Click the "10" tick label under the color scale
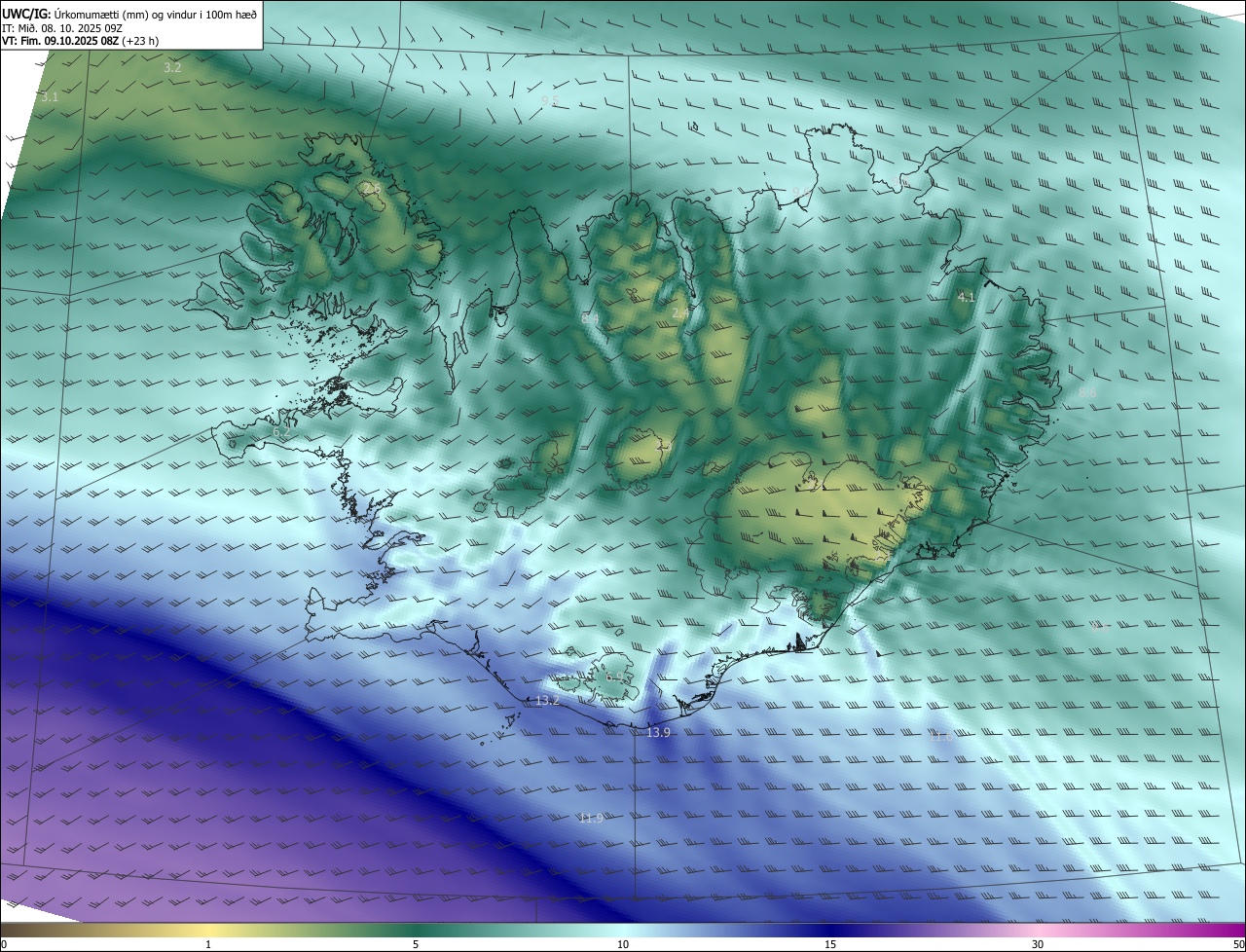 point(623,944)
